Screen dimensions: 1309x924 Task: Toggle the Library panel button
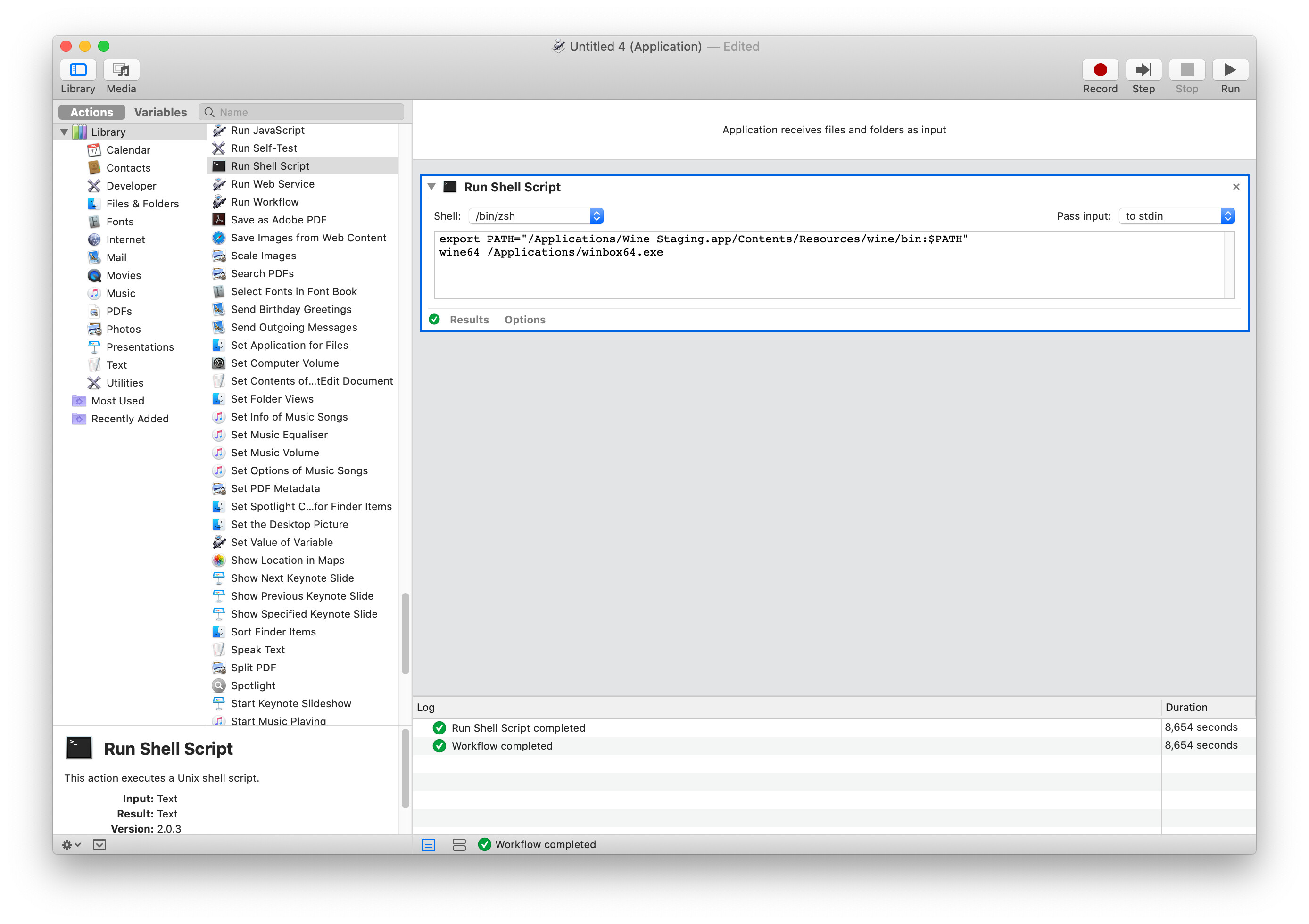(x=77, y=70)
